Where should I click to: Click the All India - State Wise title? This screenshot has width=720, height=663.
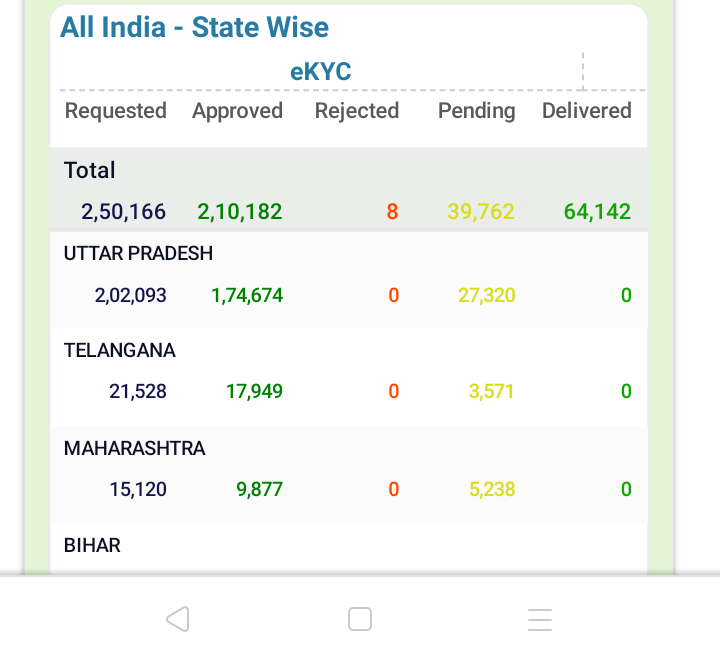195,27
